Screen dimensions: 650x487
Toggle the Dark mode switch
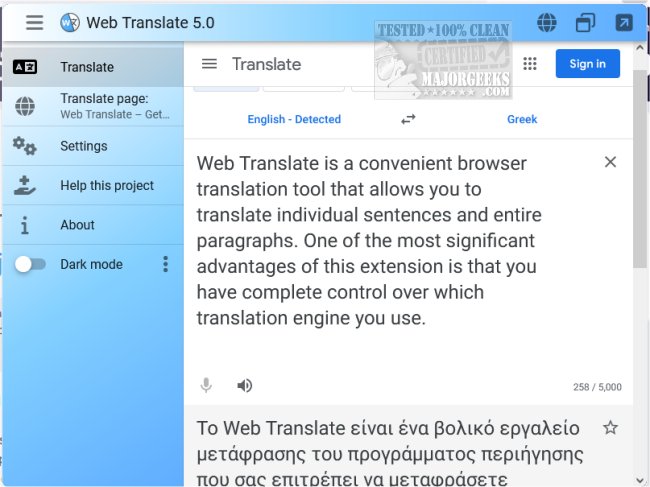pos(30,264)
